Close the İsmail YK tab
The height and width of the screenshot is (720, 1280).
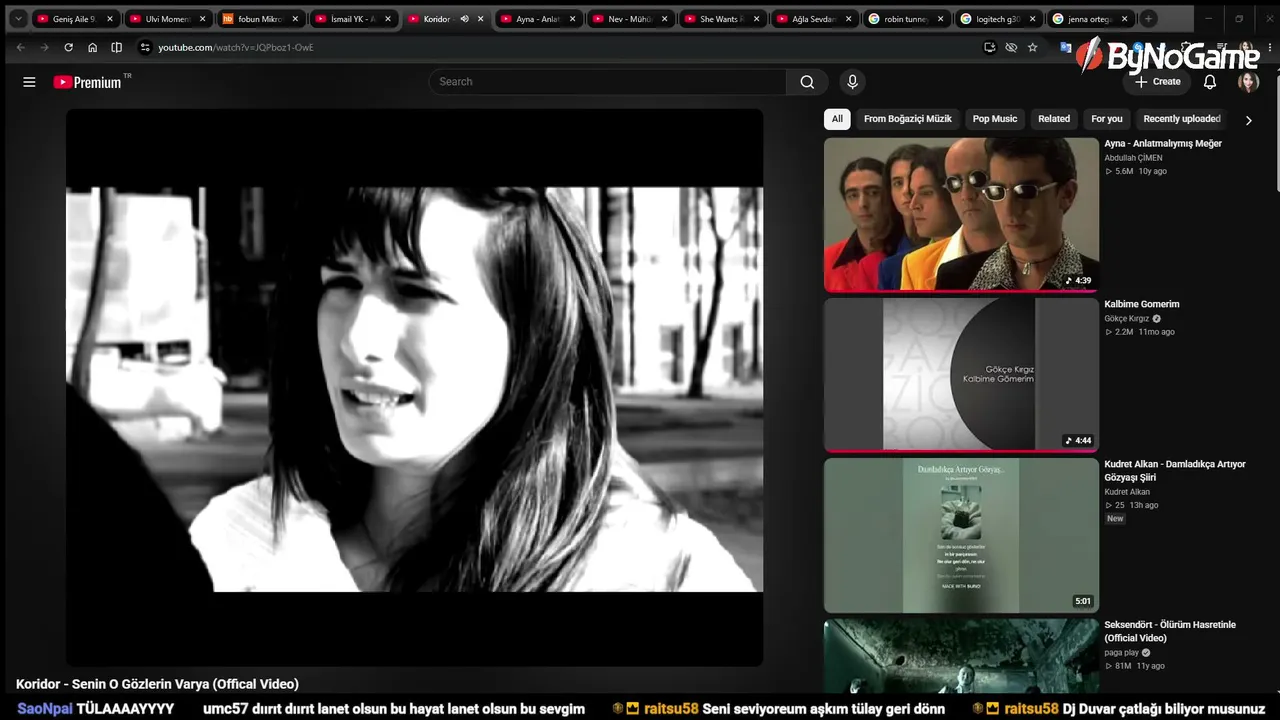(x=388, y=19)
